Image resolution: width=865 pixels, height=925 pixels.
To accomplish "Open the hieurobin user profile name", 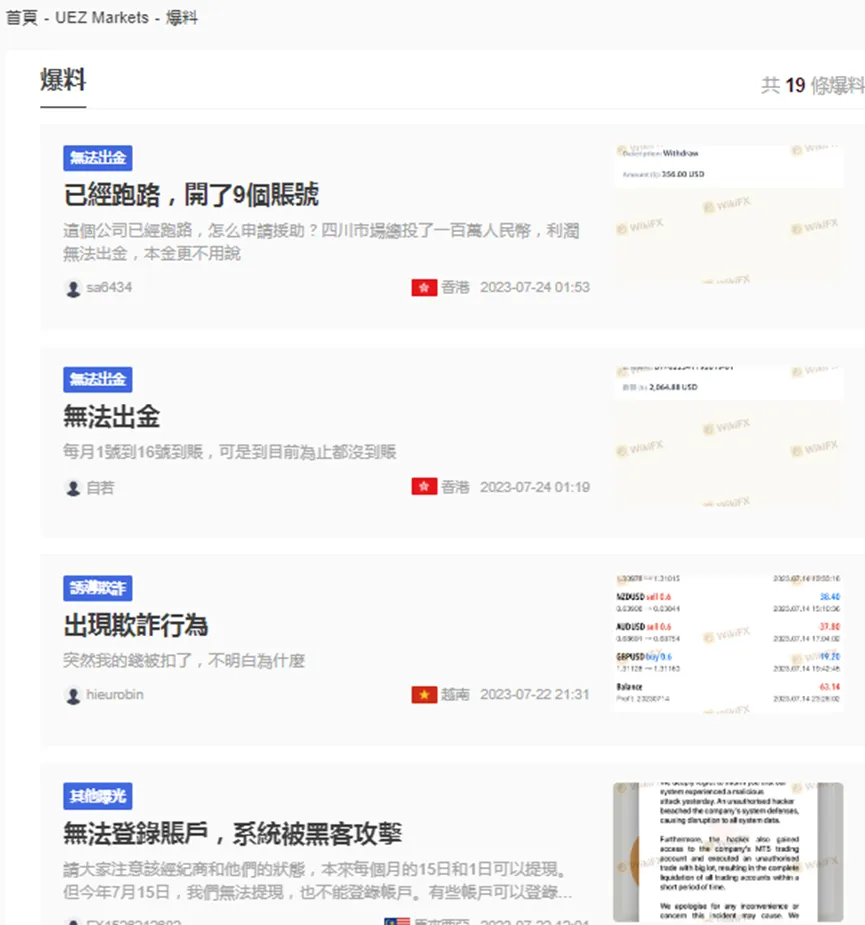I will pyautogui.click(x=115, y=694).
